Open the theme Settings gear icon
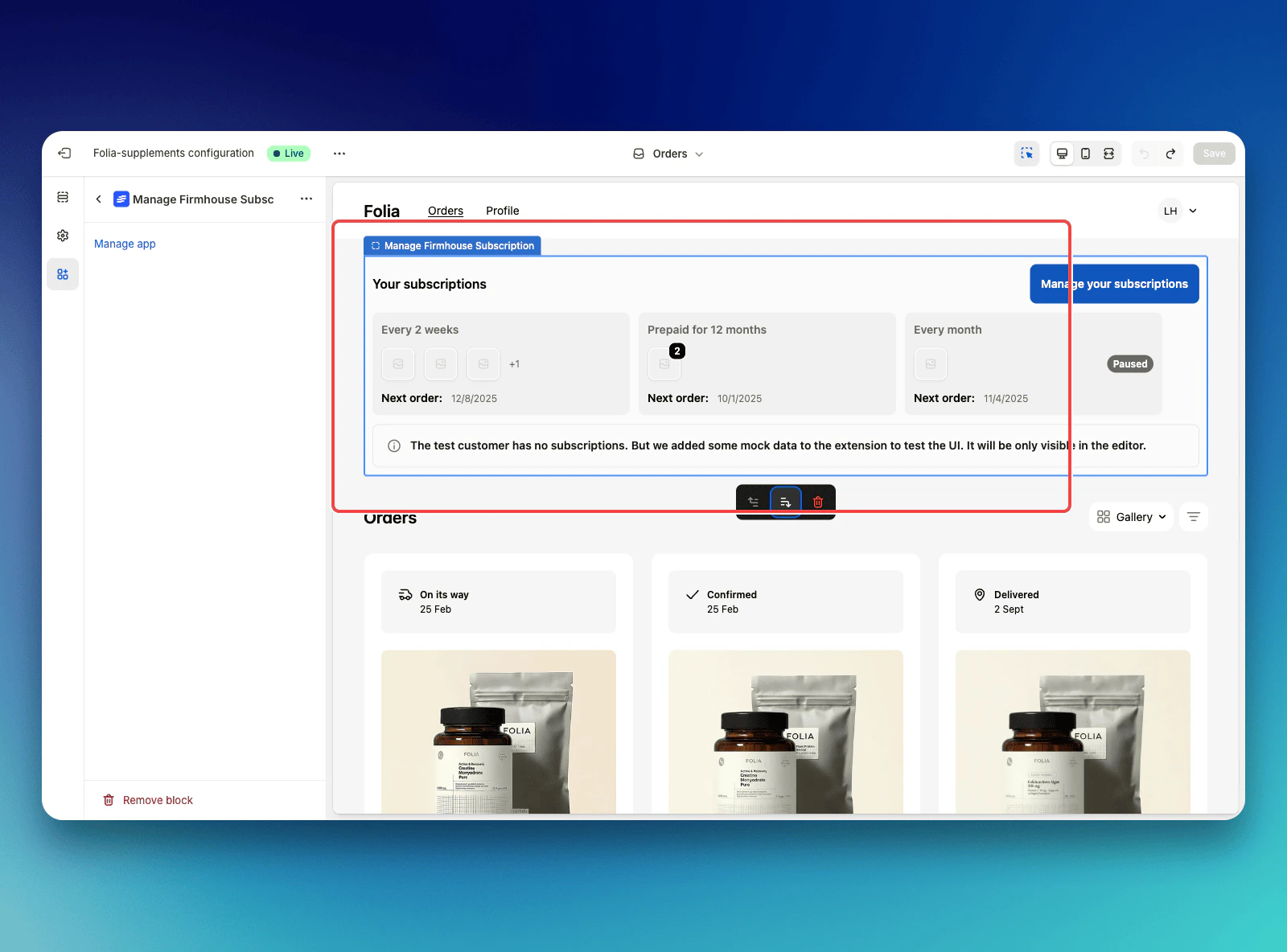The width and height of the screenshot is (1287, 952). tap(63, 235)
